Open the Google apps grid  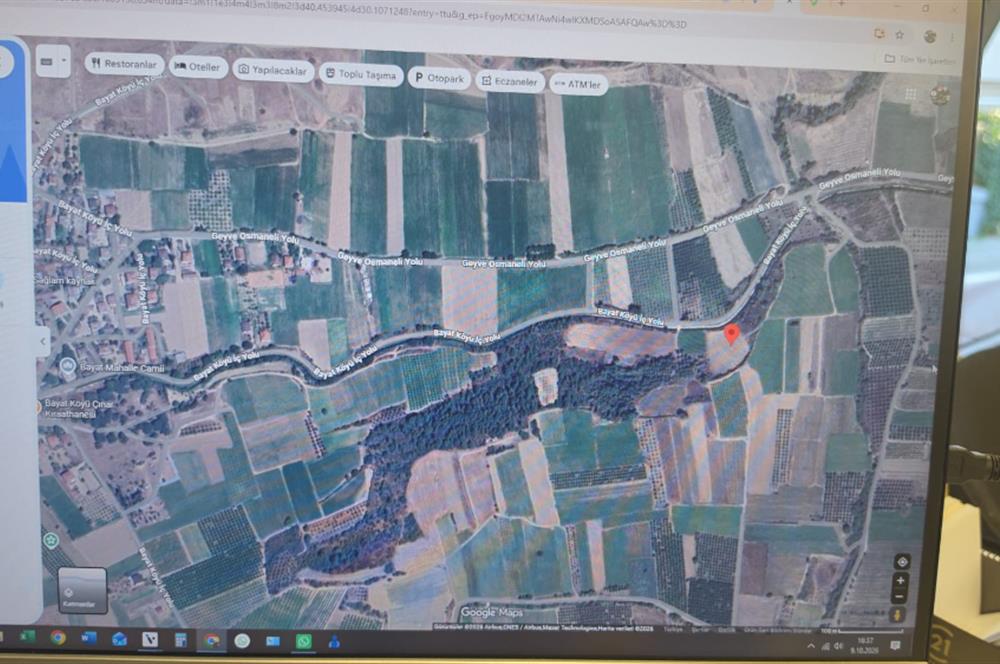tap(911, 94)
